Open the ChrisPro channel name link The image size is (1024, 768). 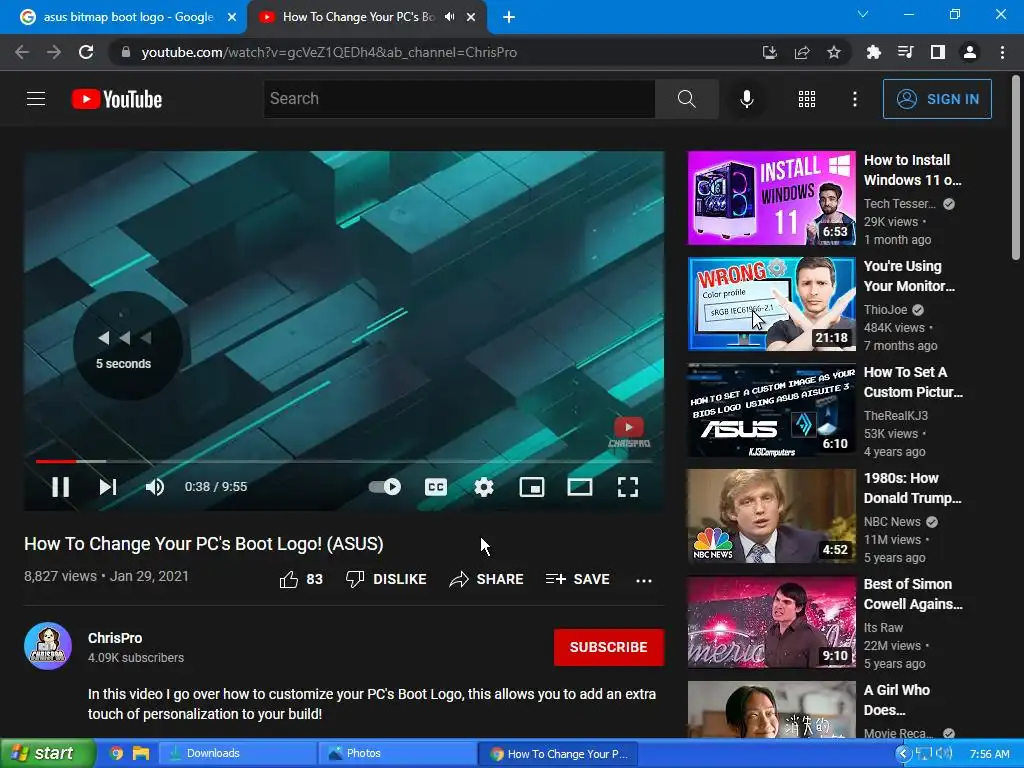coord(115,638)
